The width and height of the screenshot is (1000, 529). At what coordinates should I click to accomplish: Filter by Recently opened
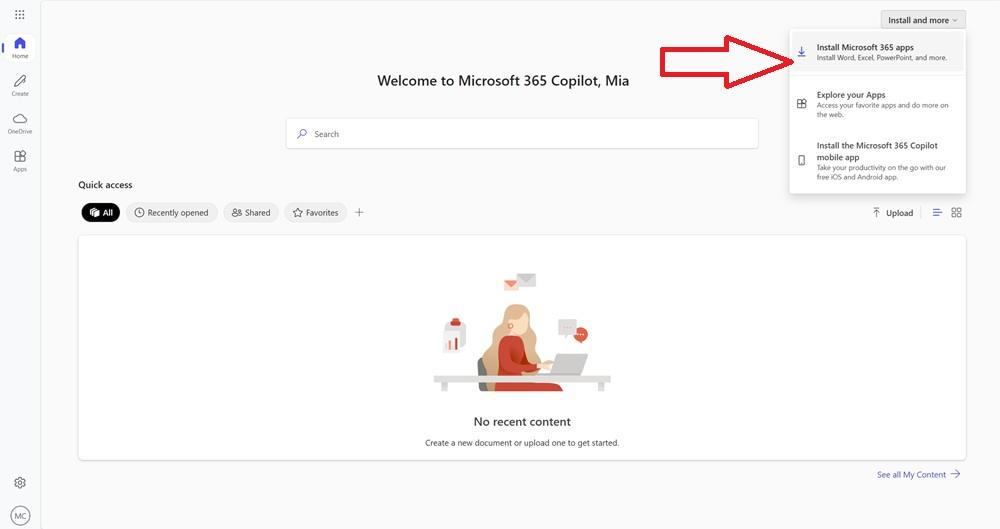(171, 213)
